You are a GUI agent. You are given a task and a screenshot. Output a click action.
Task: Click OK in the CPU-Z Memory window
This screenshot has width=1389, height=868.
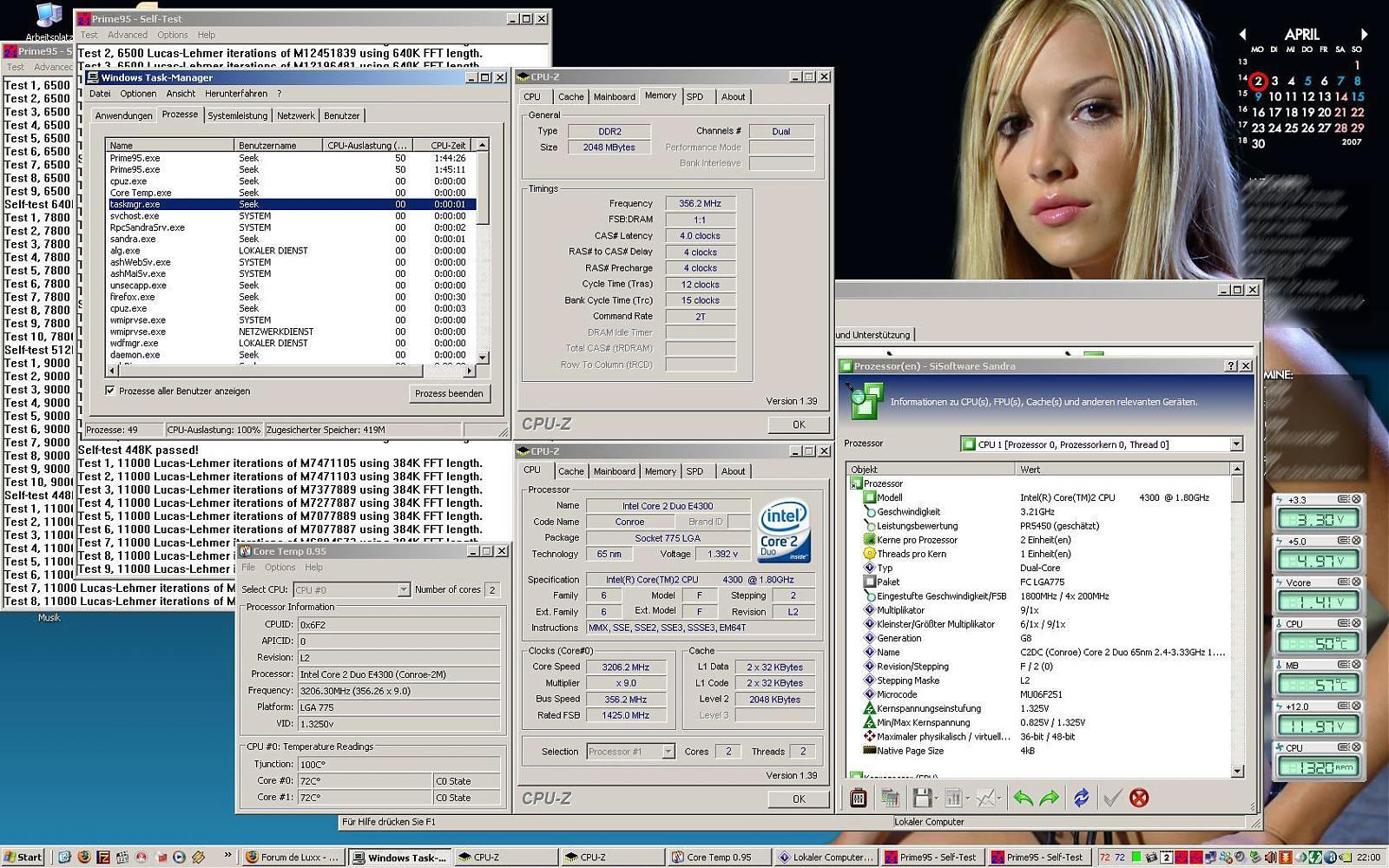(x=799, y=425)
